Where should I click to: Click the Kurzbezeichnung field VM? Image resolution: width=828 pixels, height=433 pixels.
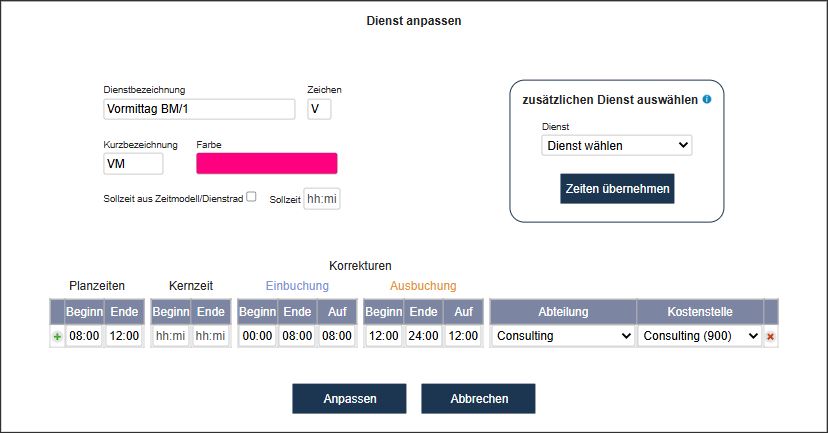point(133,164)
